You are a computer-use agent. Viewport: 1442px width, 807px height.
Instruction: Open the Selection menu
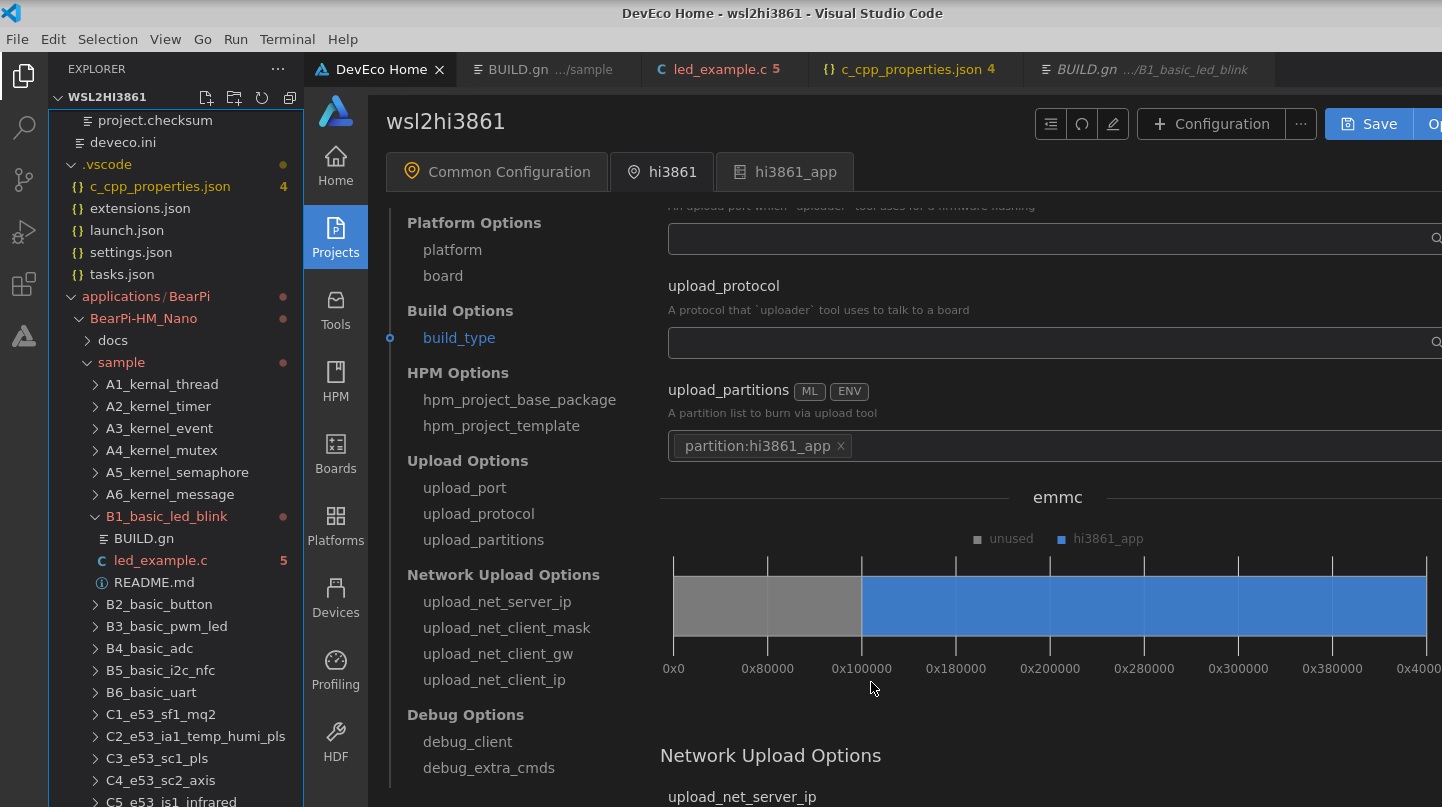tap(108, 39)
